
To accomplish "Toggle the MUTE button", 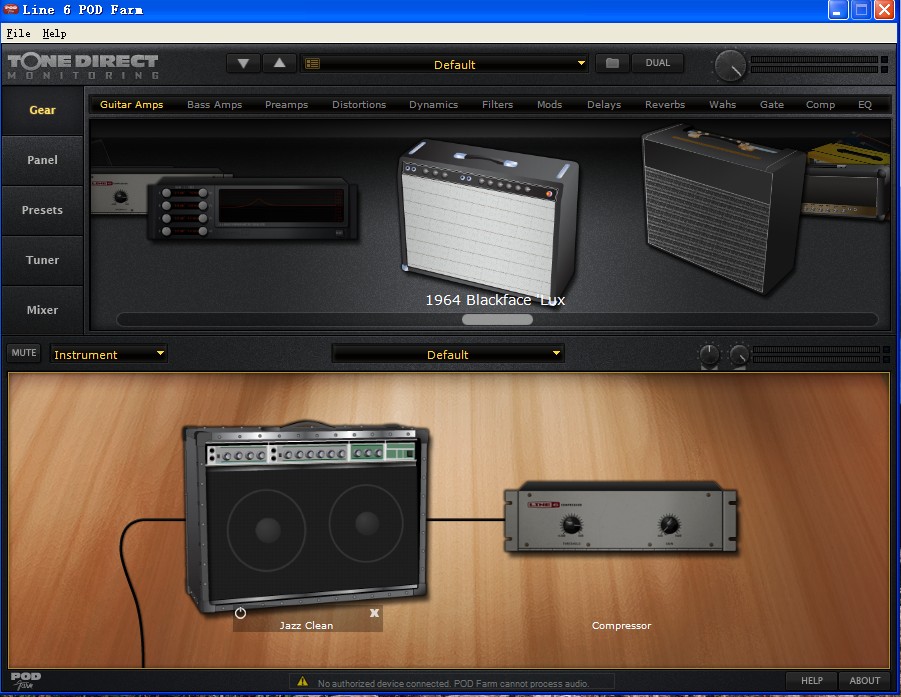I will click(24, 353).
